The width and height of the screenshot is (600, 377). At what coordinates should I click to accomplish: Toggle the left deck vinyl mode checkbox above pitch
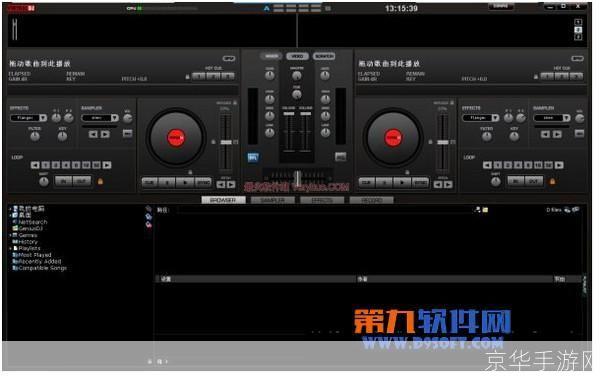(235, 103)
